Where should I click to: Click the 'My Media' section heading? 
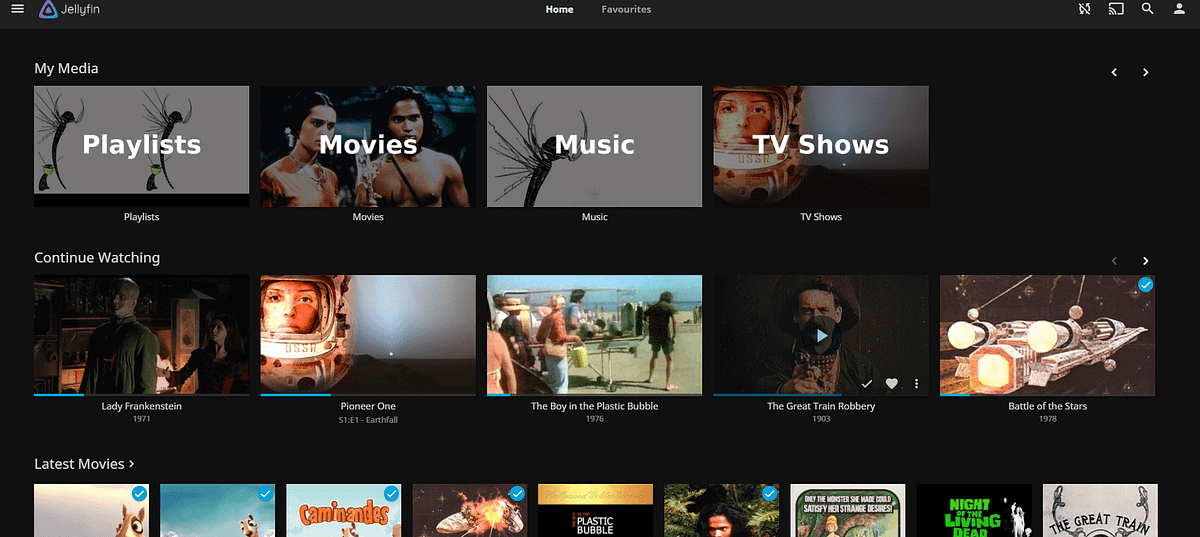click(x=66, y=69)
